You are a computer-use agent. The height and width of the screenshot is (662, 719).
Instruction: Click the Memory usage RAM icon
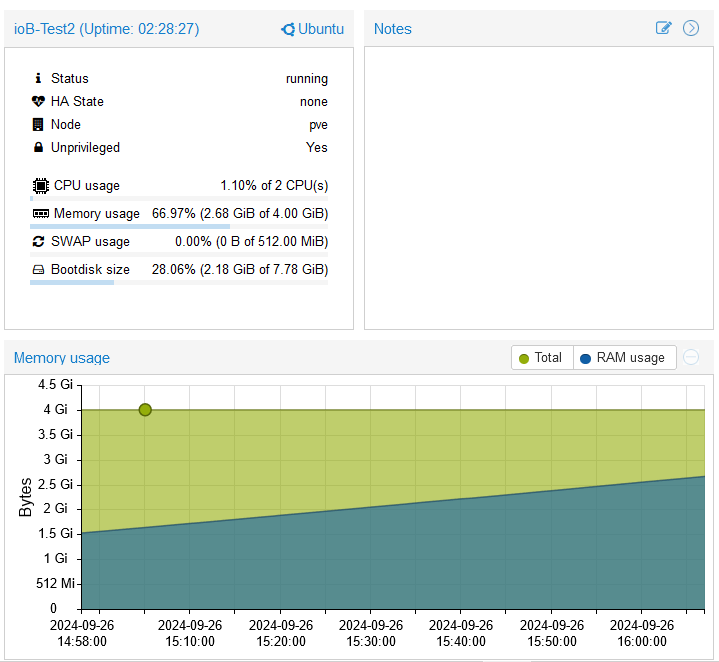point(41,213)
